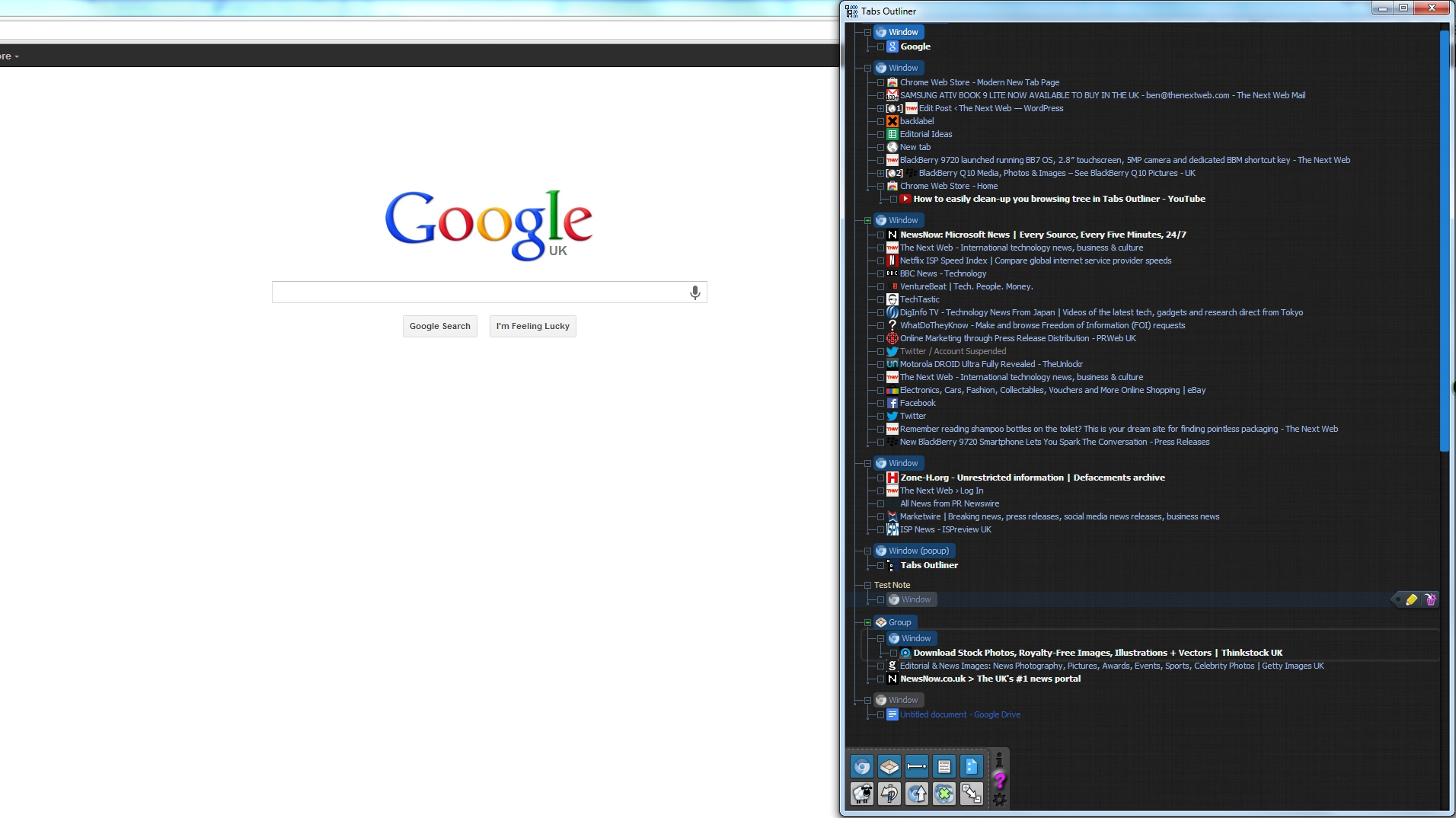Open 'VentureBeat | Tech. People. Money.' entry

(966, 286)
